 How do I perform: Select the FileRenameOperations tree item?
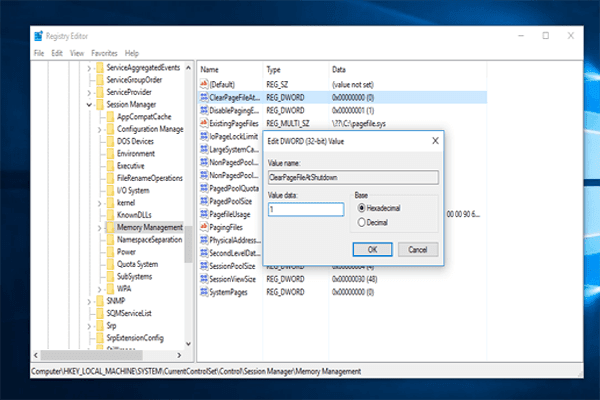click(150, 178)
